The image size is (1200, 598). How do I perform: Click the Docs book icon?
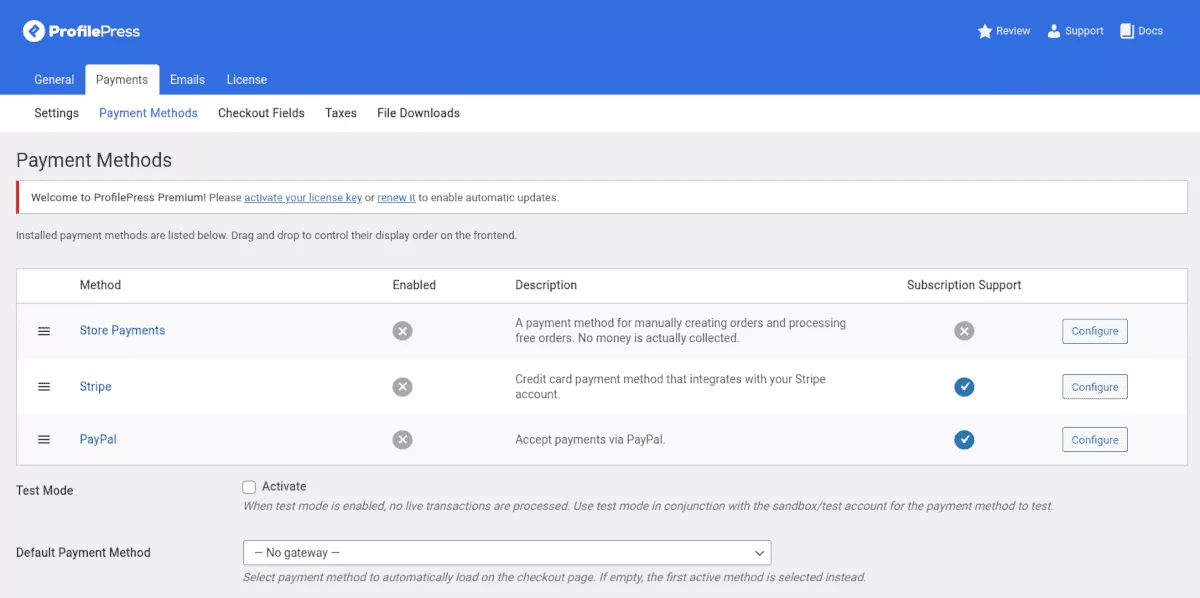coord(1126,31)
